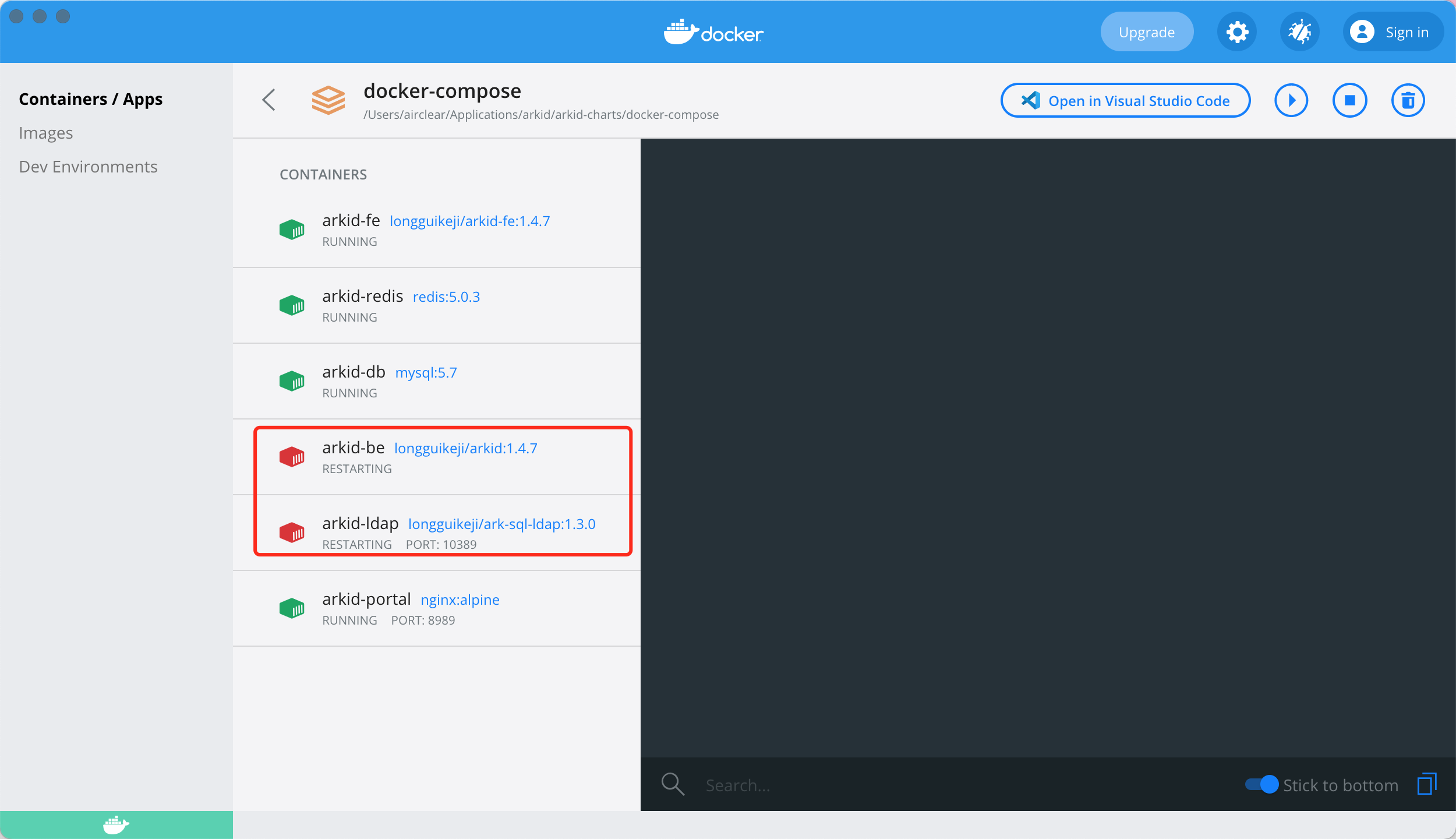Click the back arrow to return to containers list
The height and width of the screenshot is (839, 1456).
click(269, 100)
